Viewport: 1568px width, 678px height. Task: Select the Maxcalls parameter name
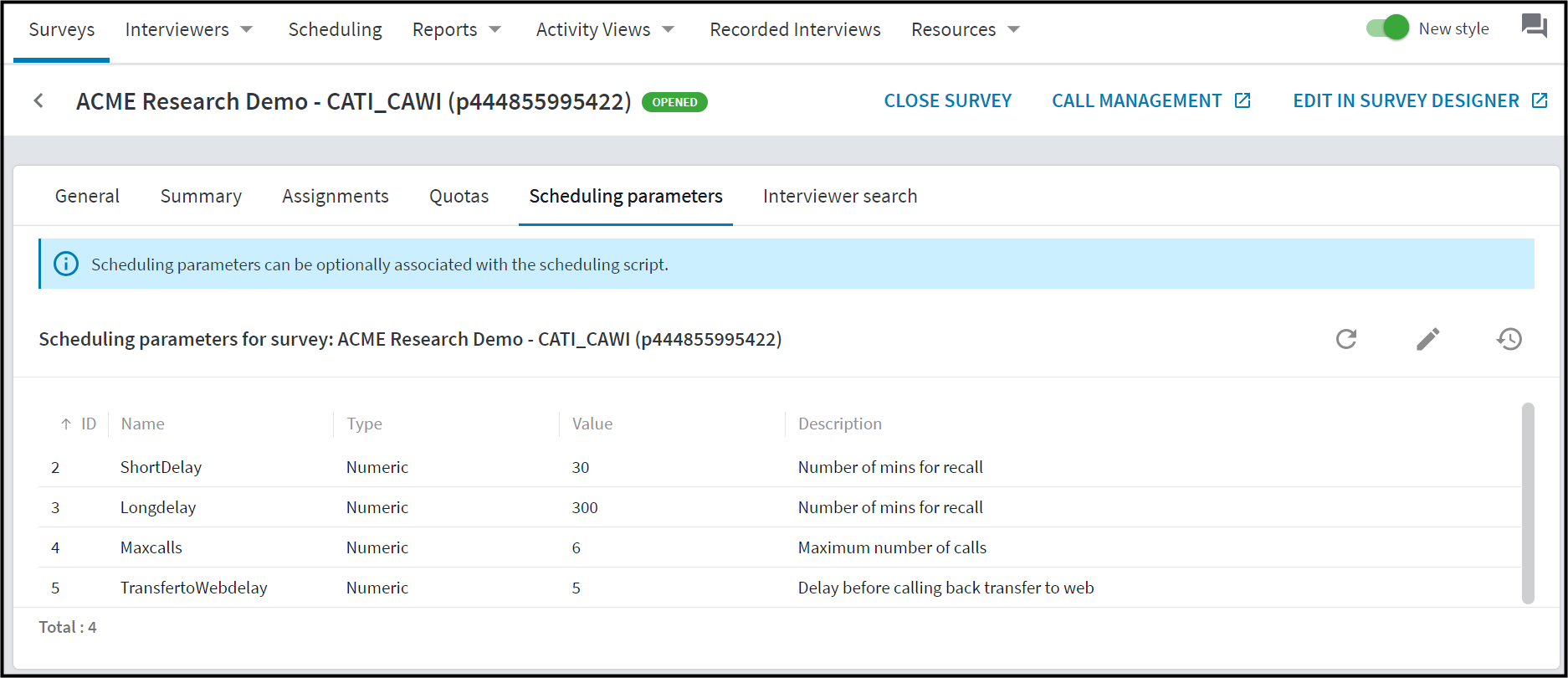(x=151, y=547)
